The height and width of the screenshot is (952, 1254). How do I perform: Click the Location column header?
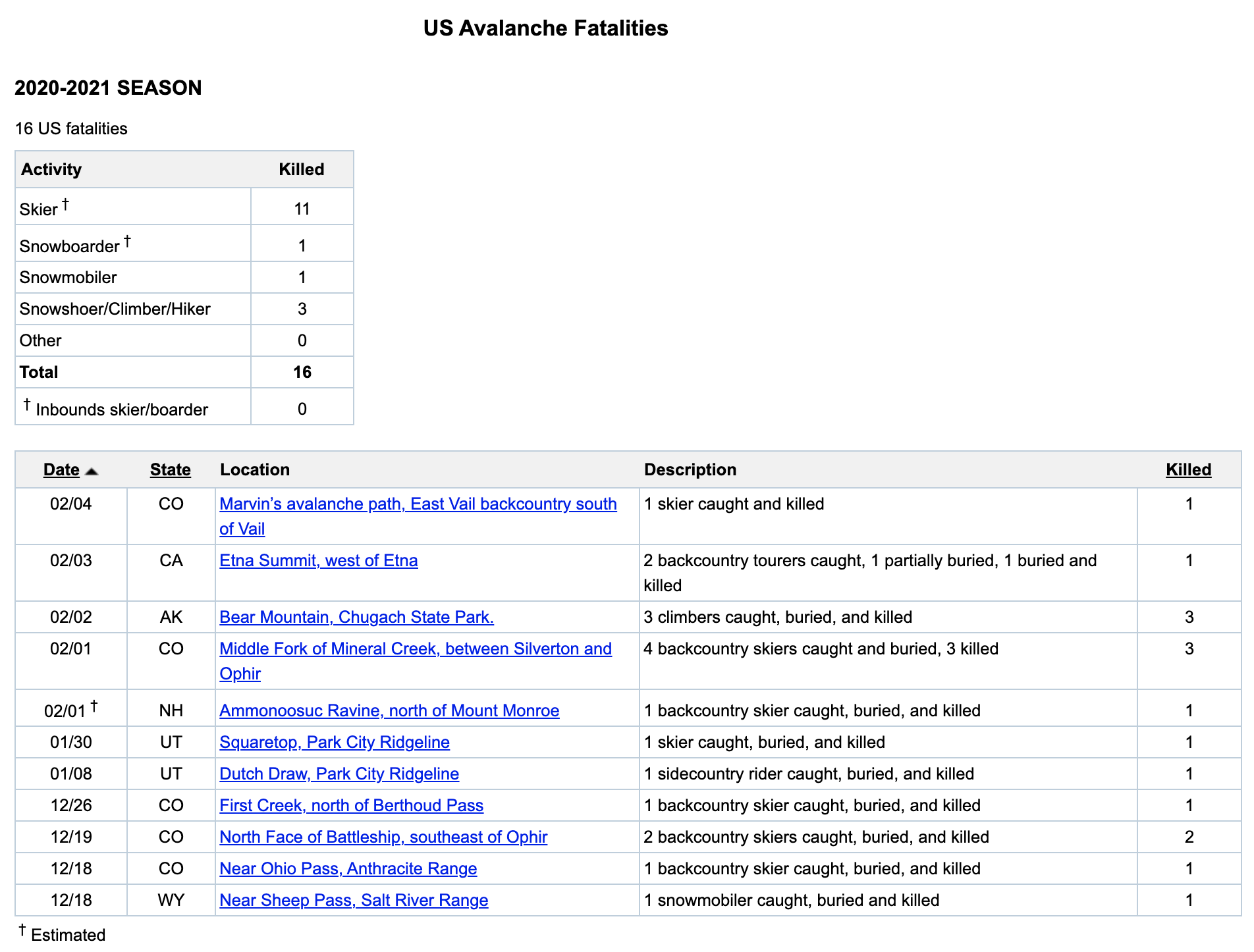[255, 469]
